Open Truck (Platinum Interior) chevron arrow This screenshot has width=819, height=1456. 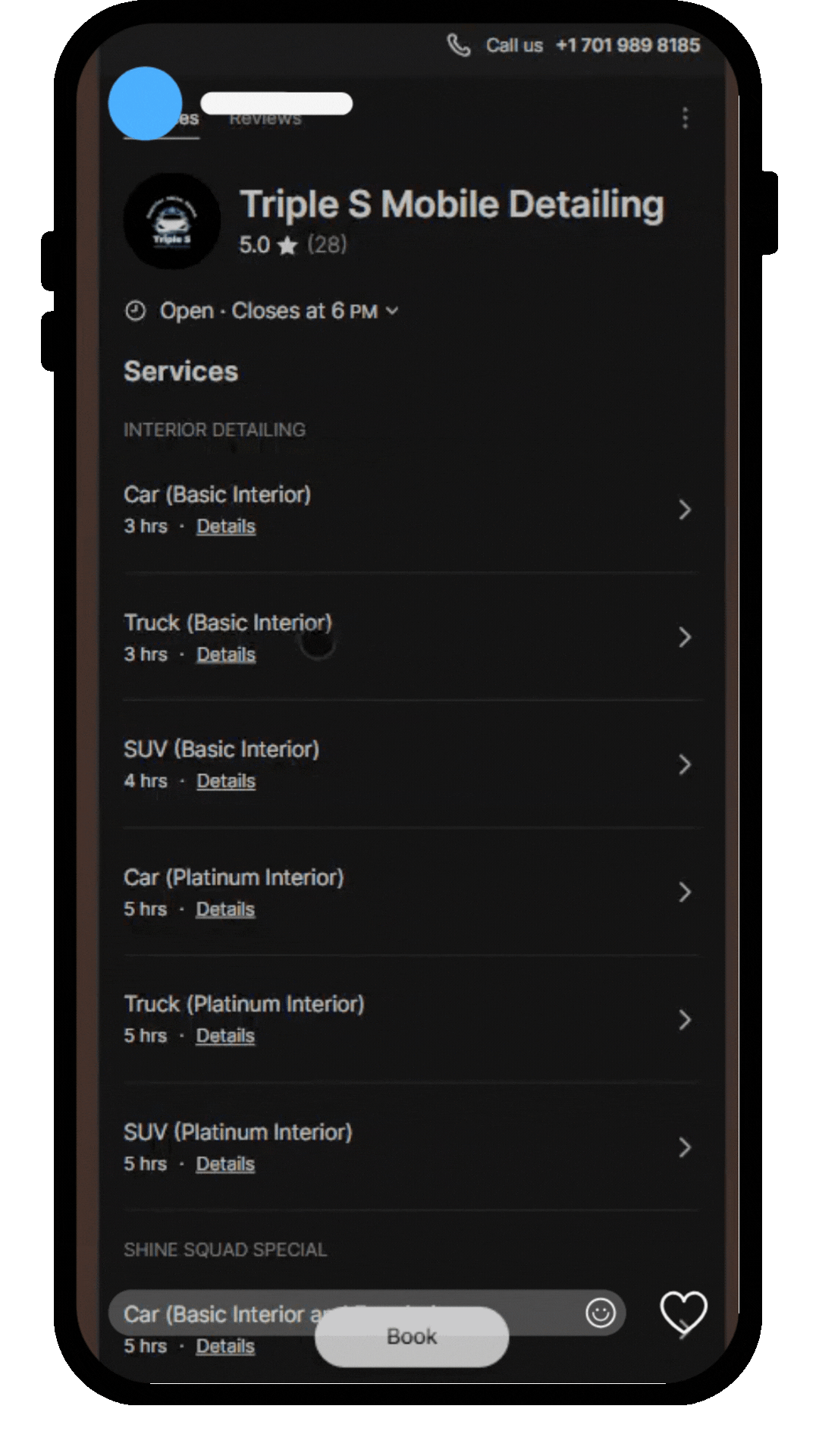[684, 1019]
